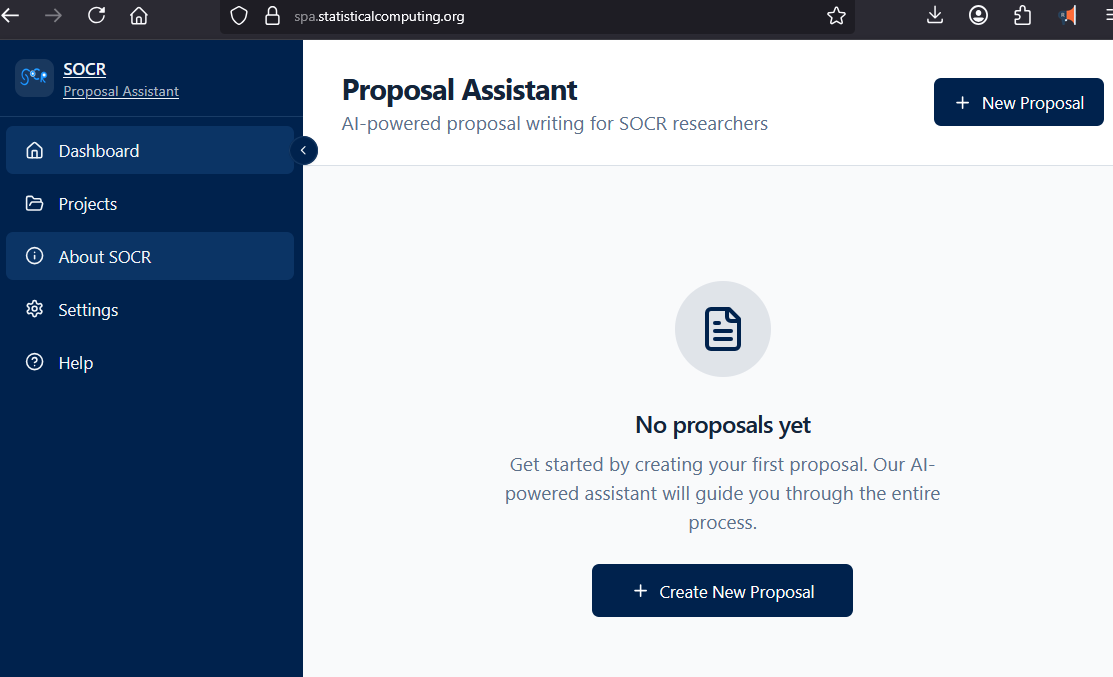Open the Dashboard home icon
The width and height of the screenshot is (1113, 677).
(37, 150)
